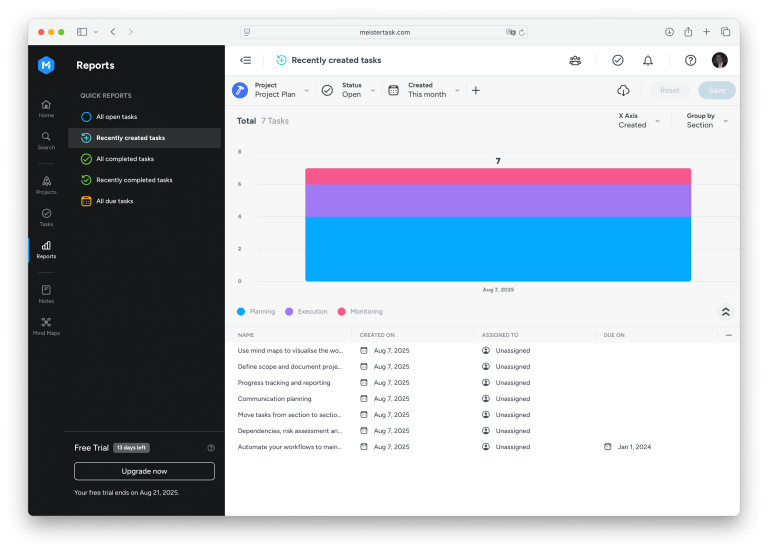Click the team members icon
The image size is (768, 553).
tap(575, 60)
